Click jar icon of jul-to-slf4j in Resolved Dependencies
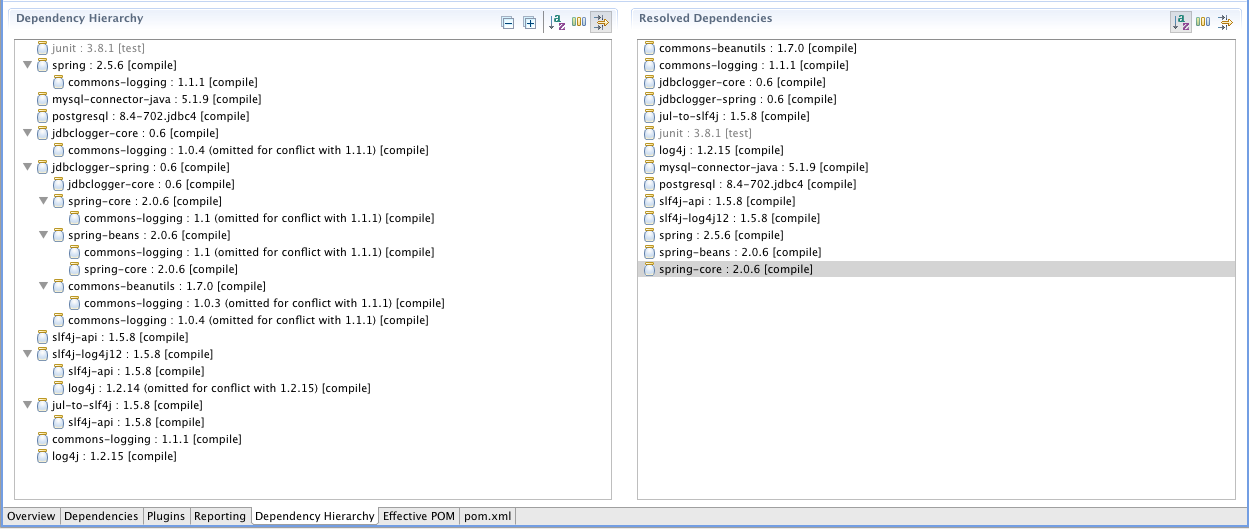This screenshot has height=529, width=1249. coord(649,116)
